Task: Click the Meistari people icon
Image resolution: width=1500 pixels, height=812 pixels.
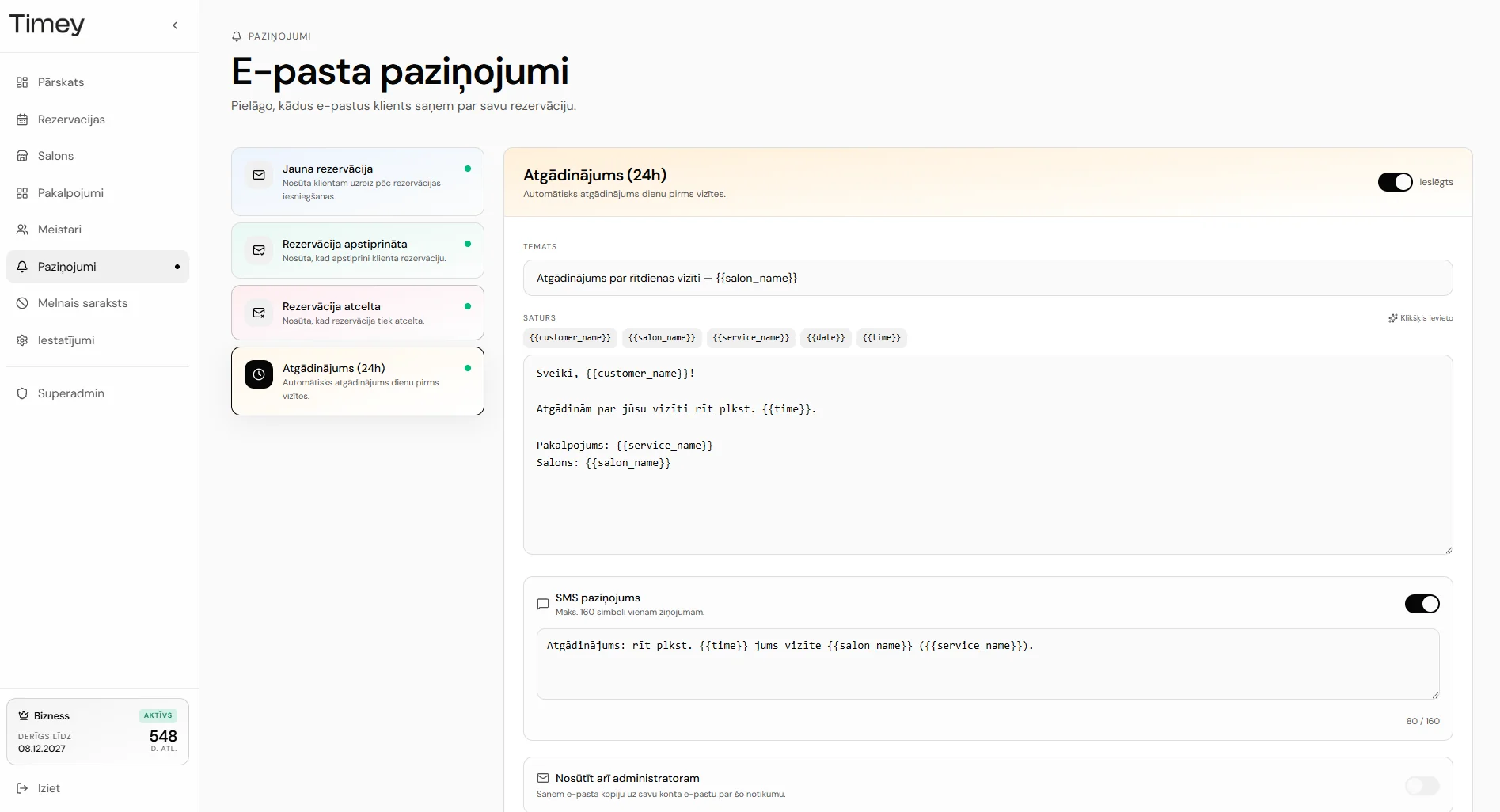Action: (22, 230)
